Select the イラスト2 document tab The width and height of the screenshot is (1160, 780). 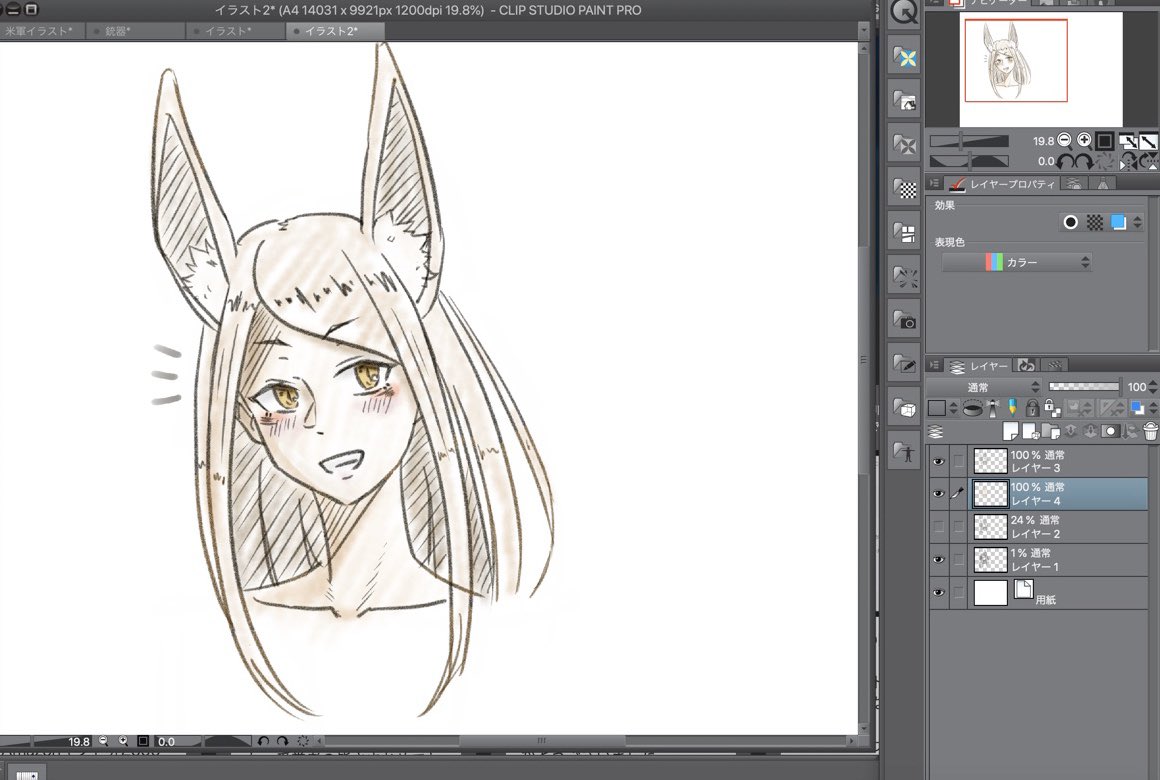(334, 31)
